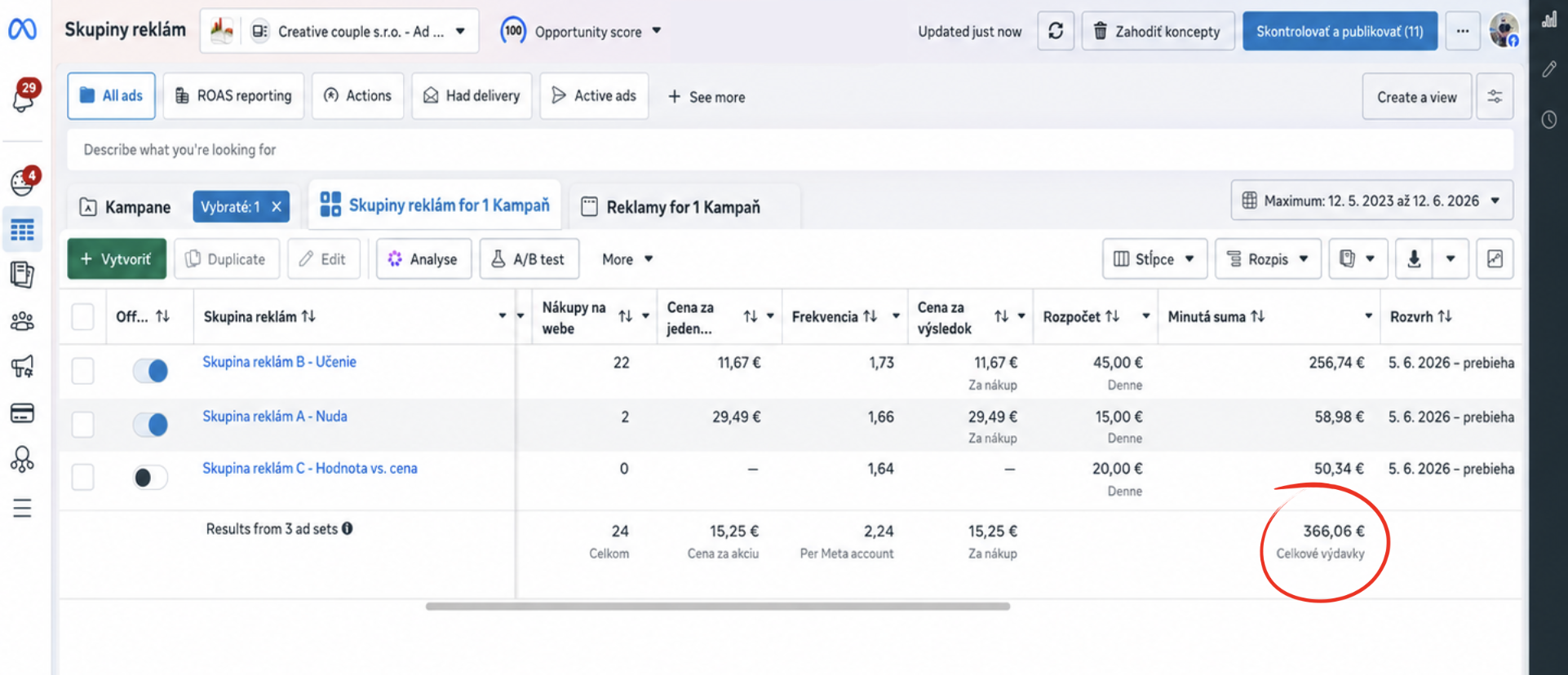Open the All tools hamburger menu
This screenshot has width=1568, height=675.
tap(22, 509)
